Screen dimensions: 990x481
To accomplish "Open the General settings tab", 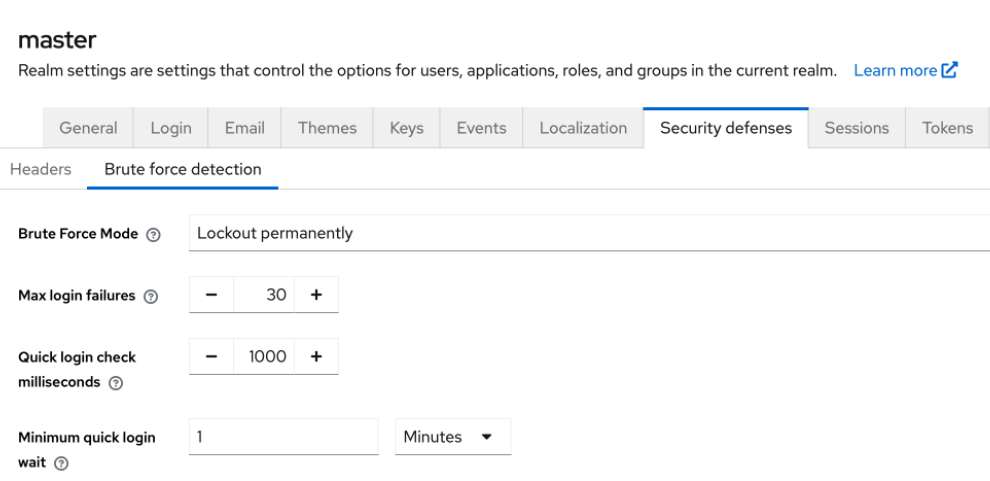I will click(88, 128).
